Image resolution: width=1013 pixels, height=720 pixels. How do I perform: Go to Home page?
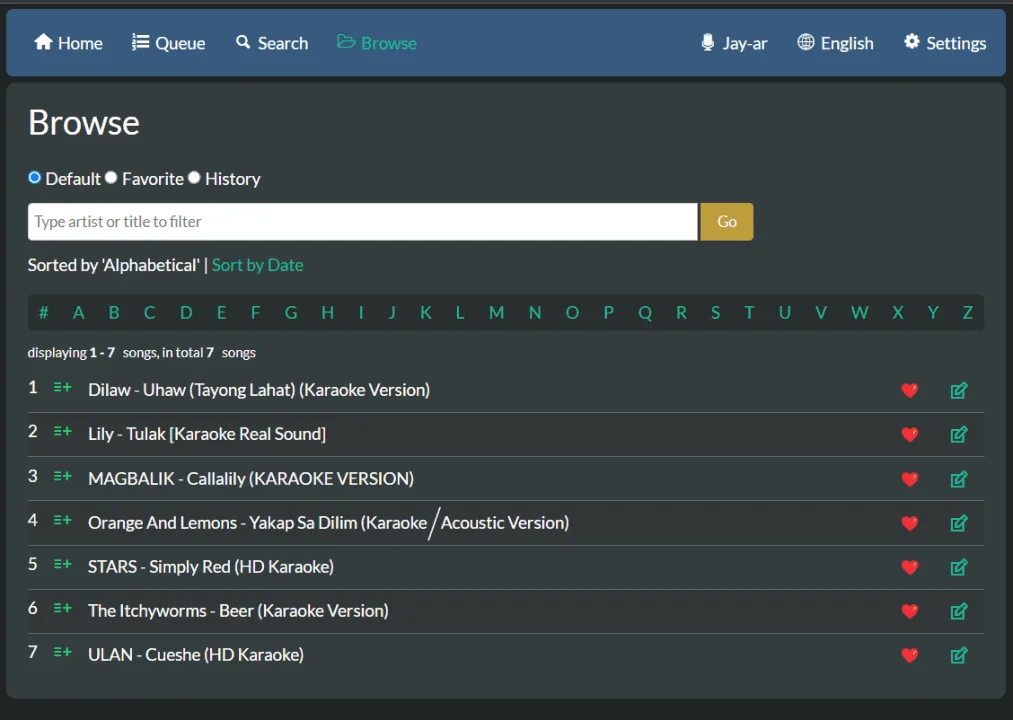(68, 43)
